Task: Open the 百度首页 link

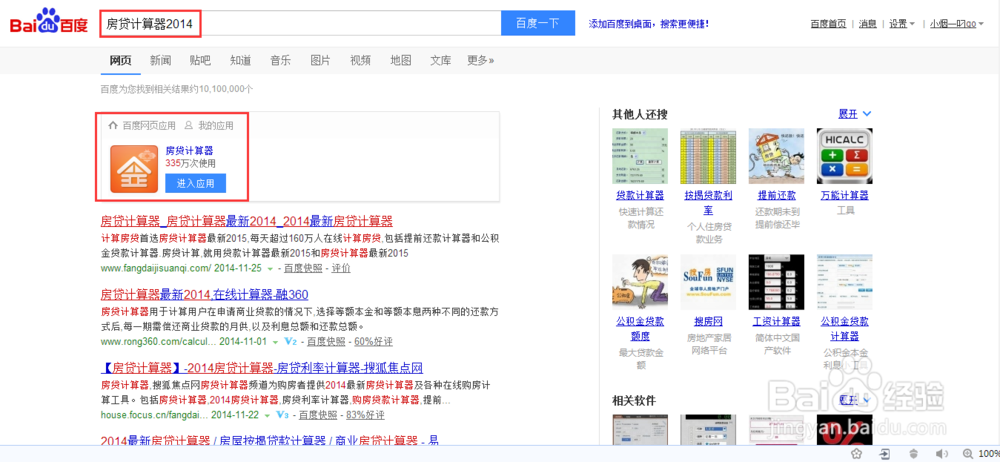Action: 828,24
